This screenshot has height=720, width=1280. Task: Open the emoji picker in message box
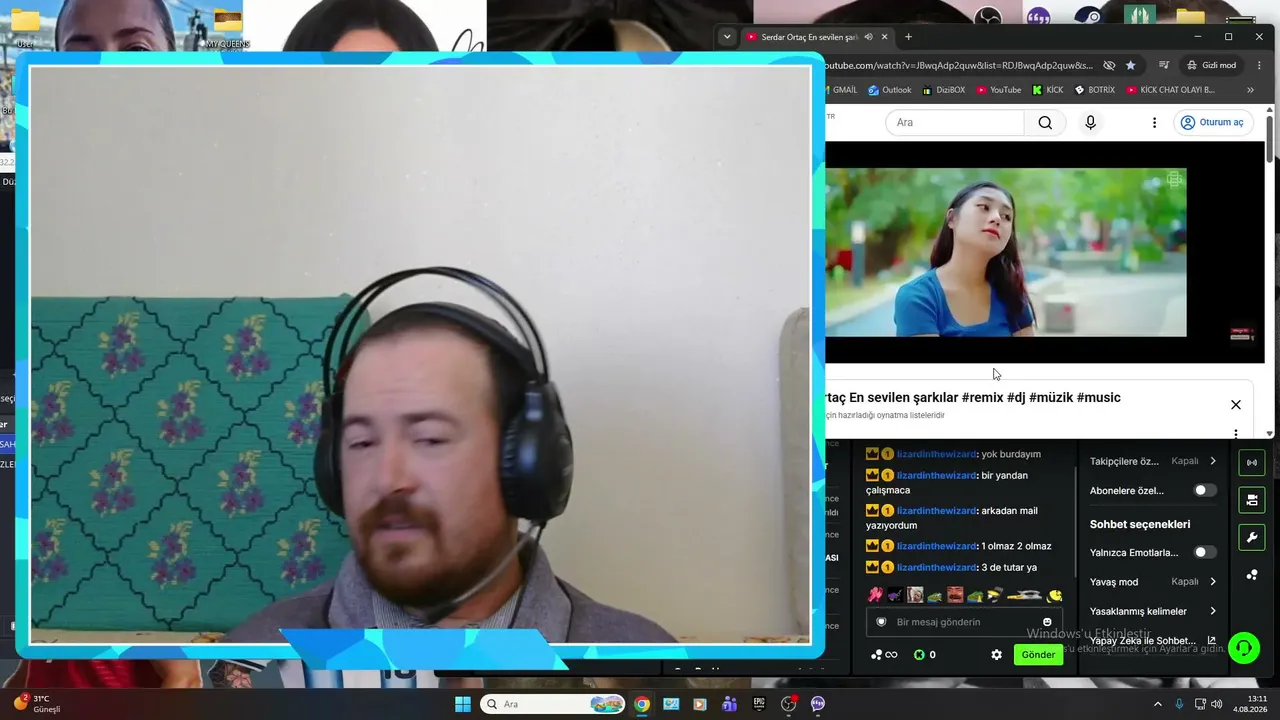[x=1047, y=622]
